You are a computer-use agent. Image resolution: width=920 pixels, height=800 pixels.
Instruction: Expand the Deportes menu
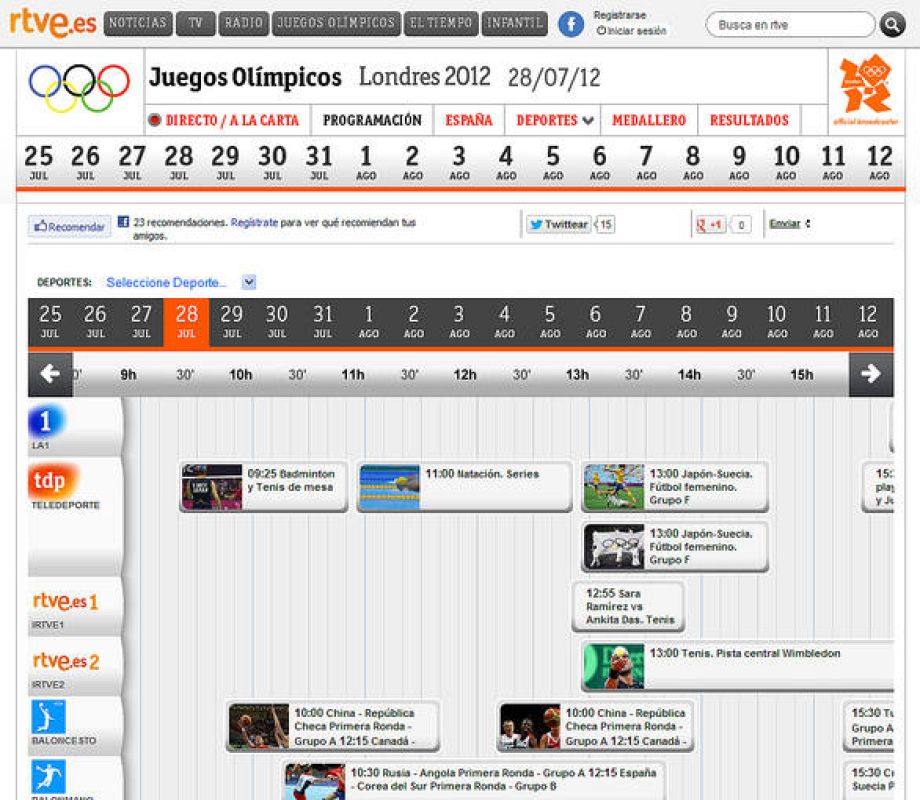pyautogui.click(x=555, y=120)
